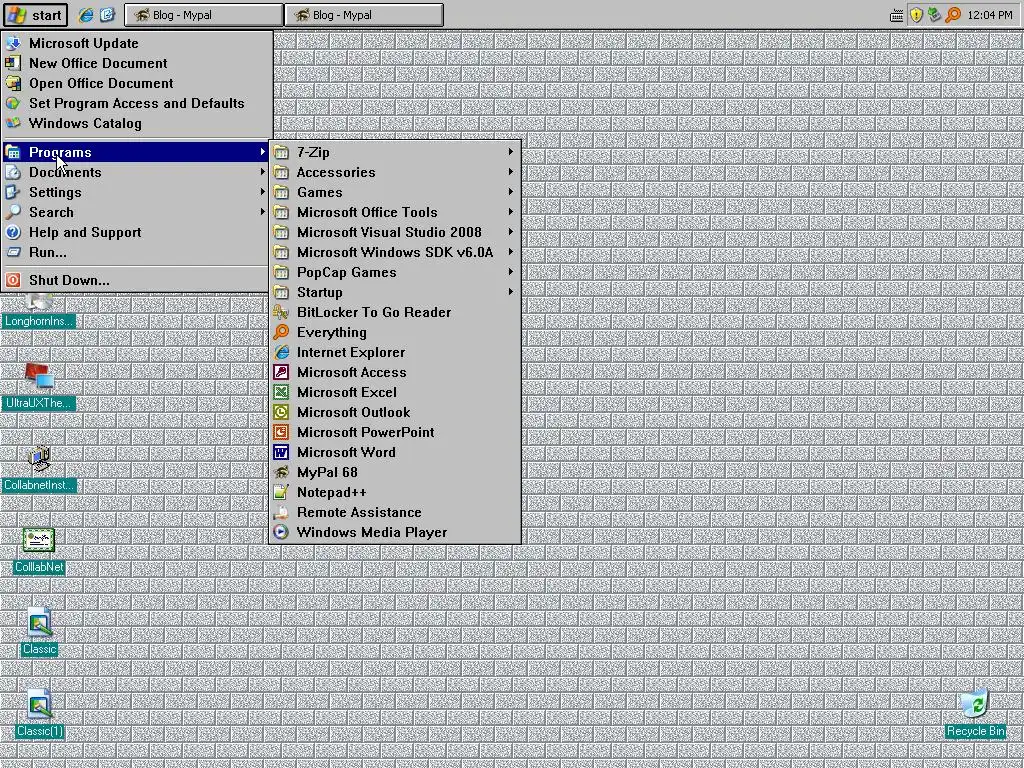Click New Office Document
The width and height of the screenshot is (1024, 768).
coord(136,63)
